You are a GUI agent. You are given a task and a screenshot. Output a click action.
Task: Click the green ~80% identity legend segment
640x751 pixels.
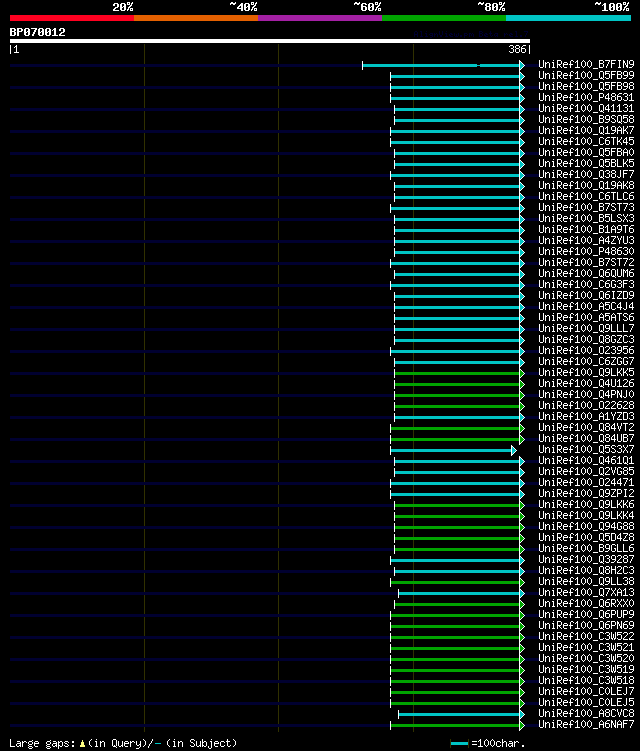pos(444,18)
